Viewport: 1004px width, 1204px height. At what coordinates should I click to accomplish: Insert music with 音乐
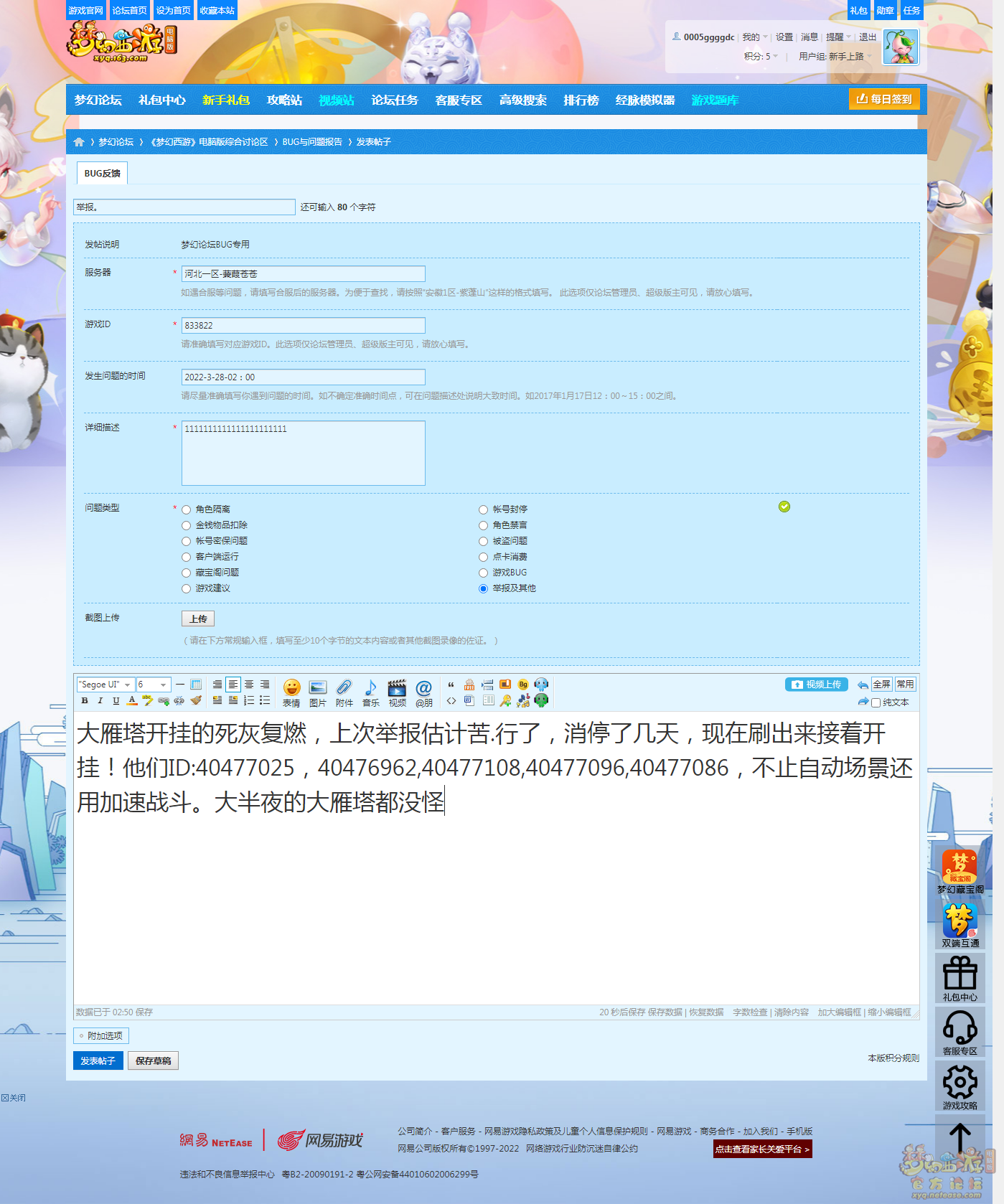(371, 693)
